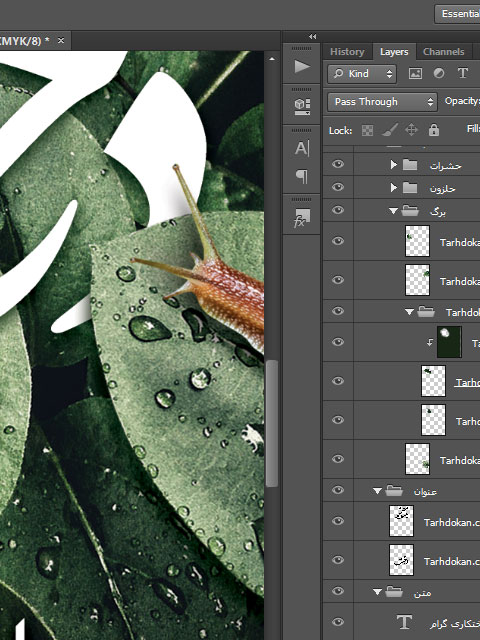Select the dark green clipped layer thumbnail
Image resolution: width=480 pixels, height=640 pixels.
click(449, 342)
